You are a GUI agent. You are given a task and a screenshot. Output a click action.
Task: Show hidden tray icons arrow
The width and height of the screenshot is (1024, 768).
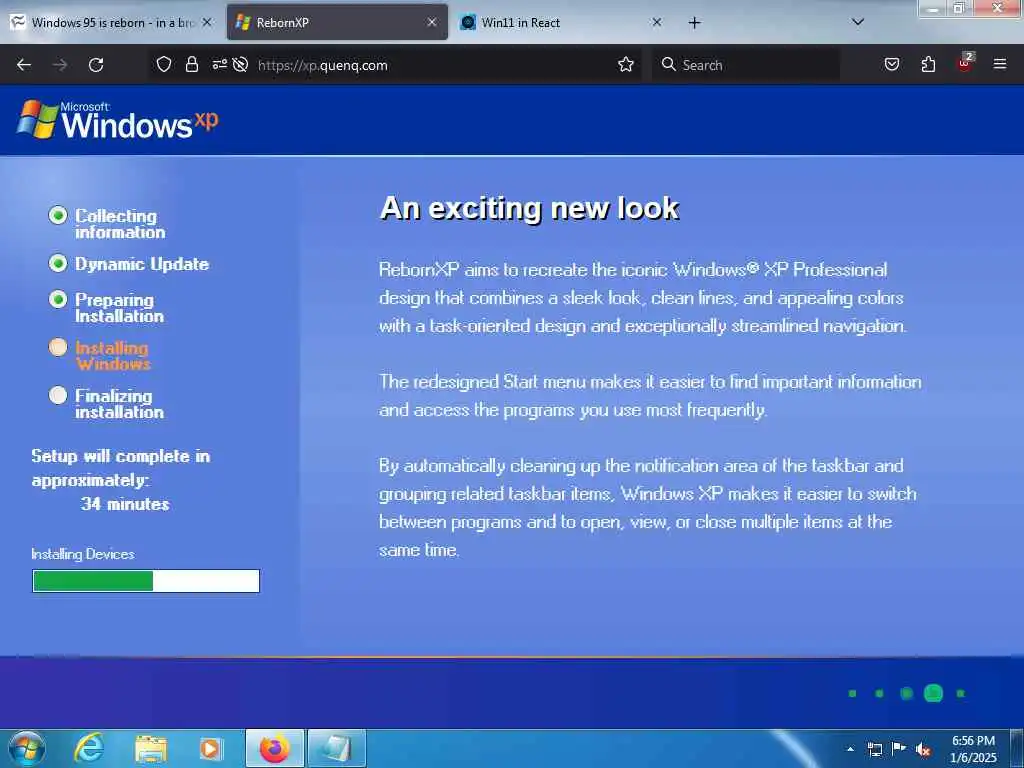click(x=850, y=749)
